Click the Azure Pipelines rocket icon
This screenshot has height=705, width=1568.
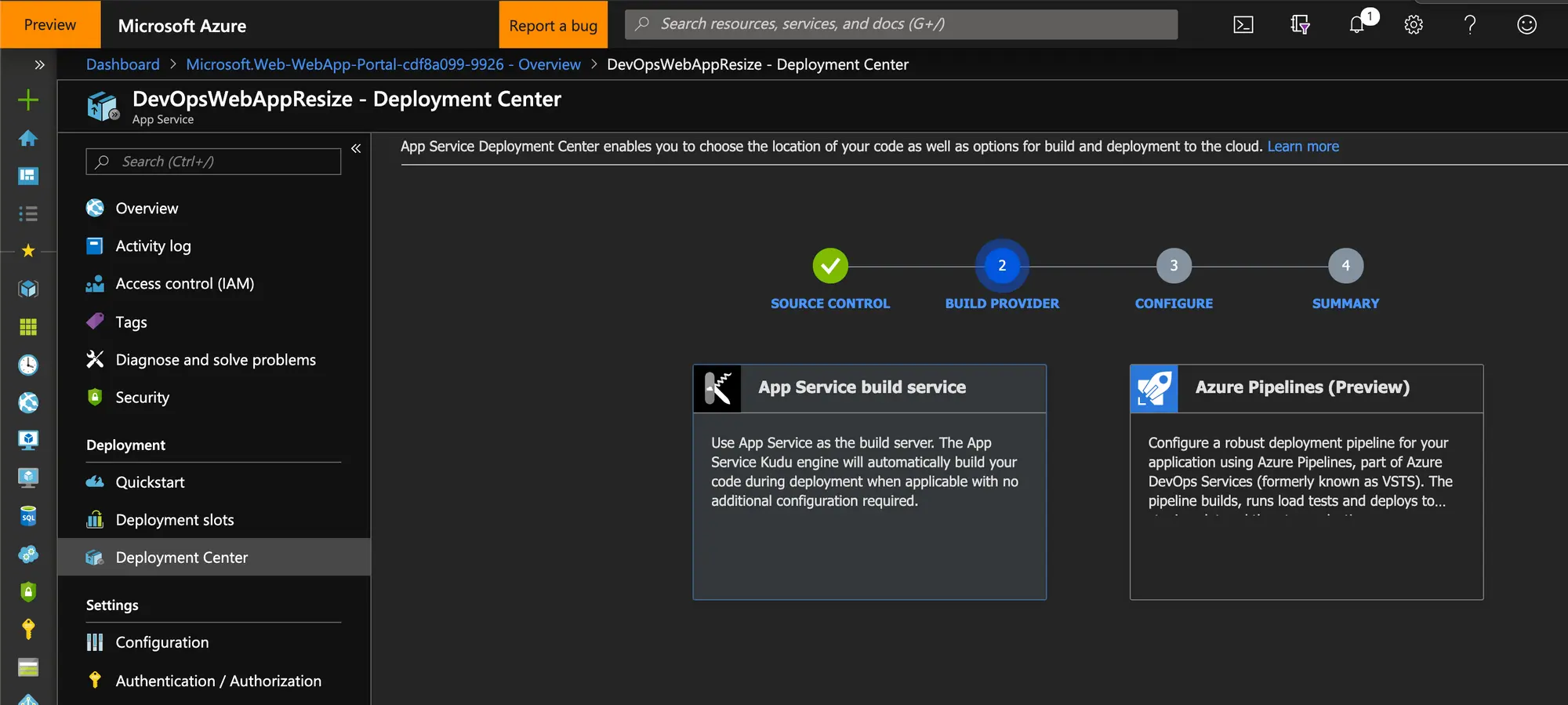click(1154, 388)
